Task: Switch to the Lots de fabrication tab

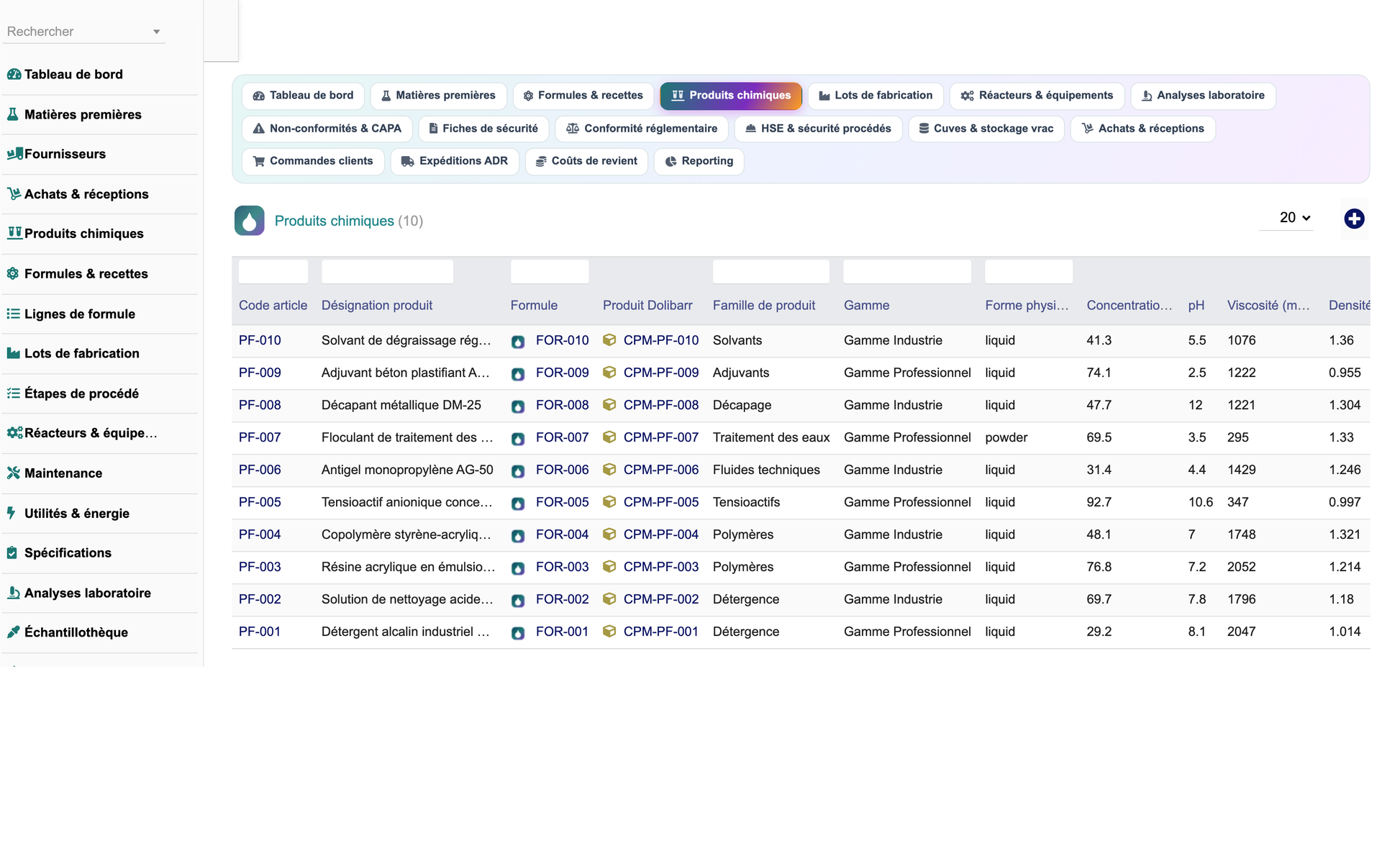Action: (876, 96)
